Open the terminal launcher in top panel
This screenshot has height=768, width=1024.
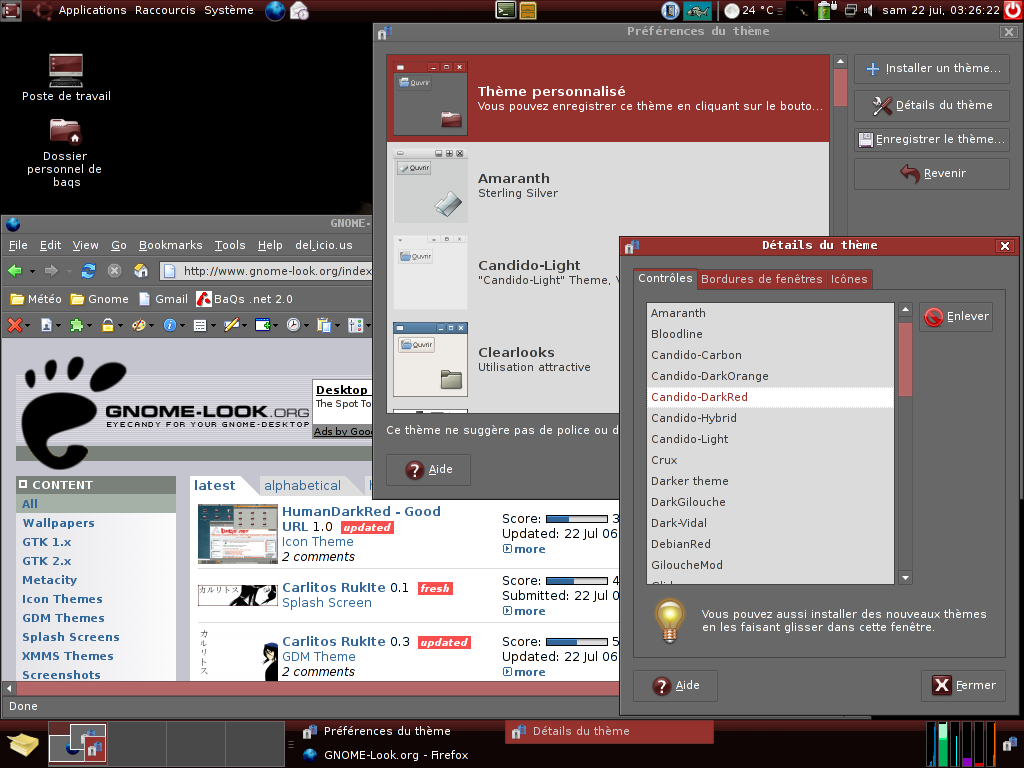(505, 10)
